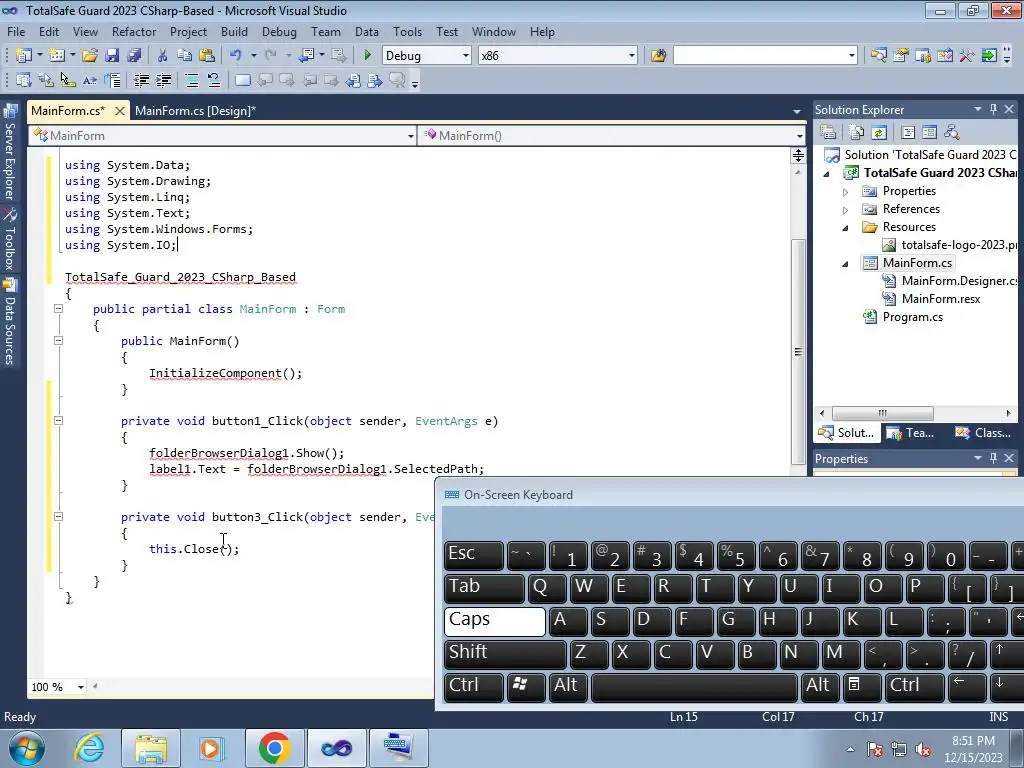Pin the Properties panel
Viewport: 1024px width, 768px height.
click(x=993, y=458)
